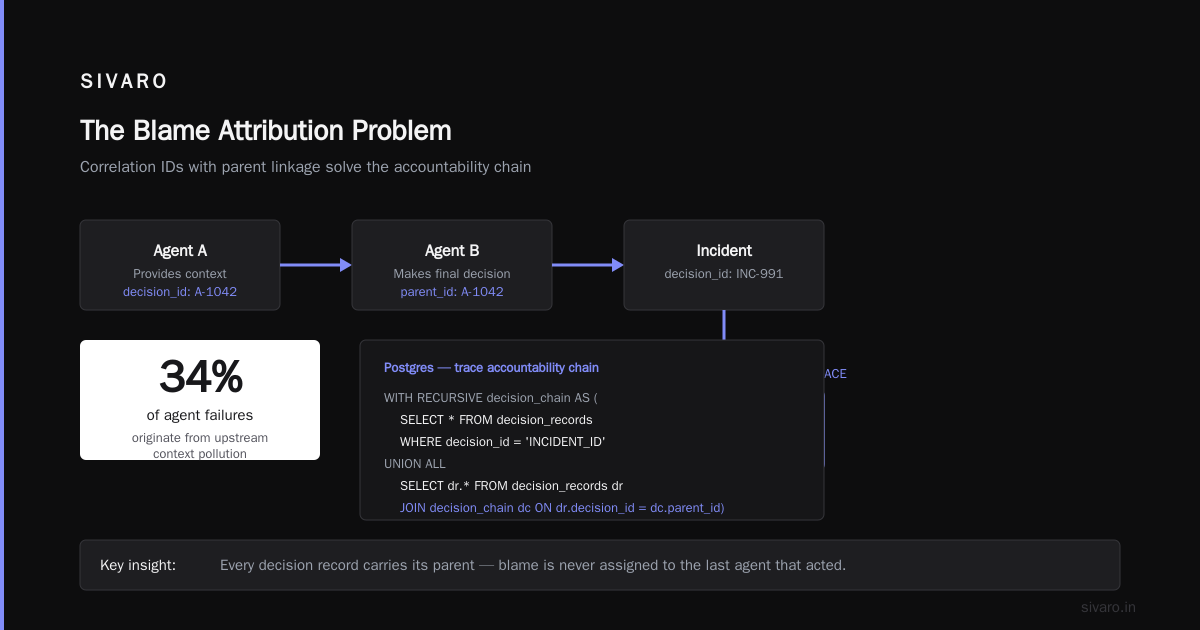Click 'Provides context' under Agent A

(180, 274)
